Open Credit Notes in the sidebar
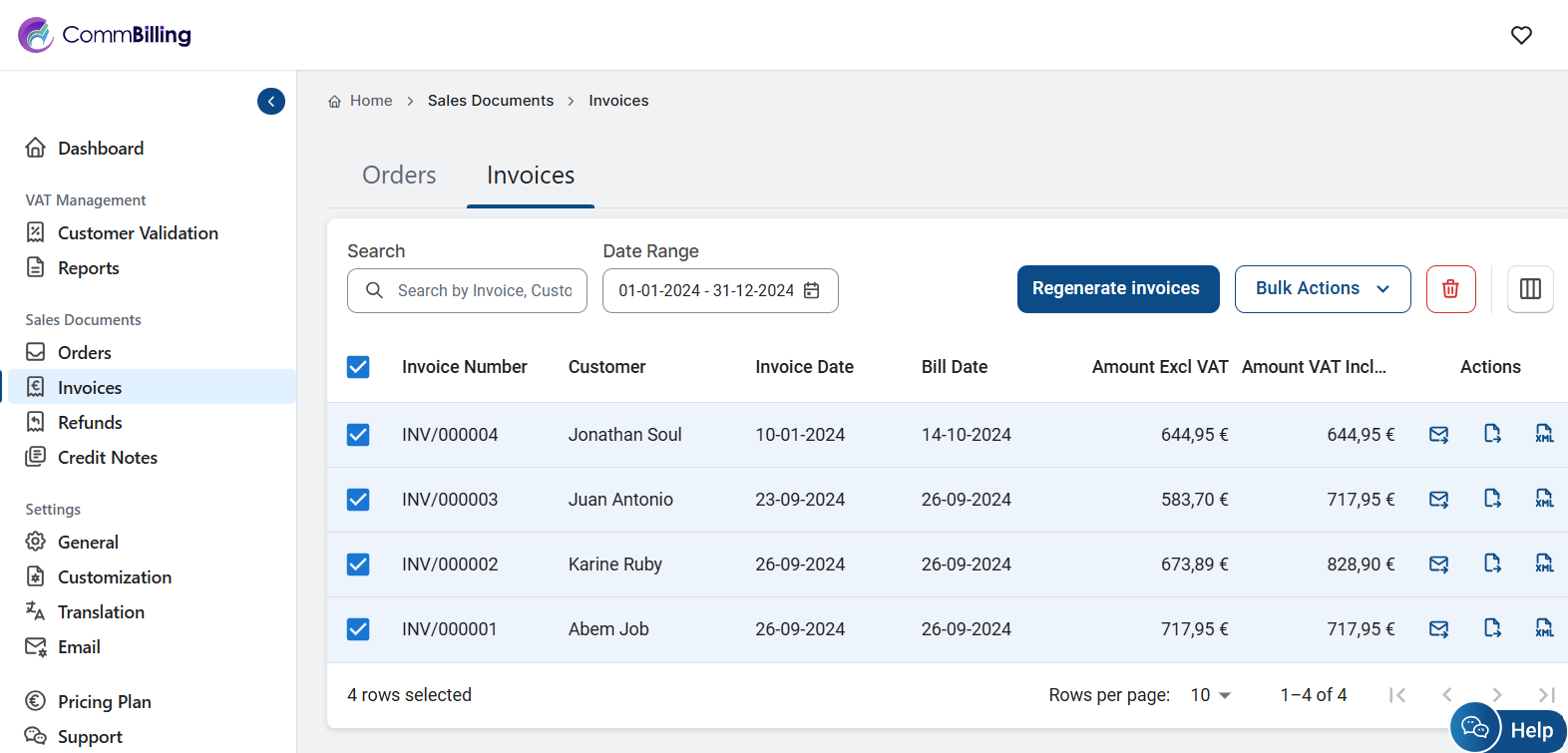 pyautogui.click(x=108, y=458)
